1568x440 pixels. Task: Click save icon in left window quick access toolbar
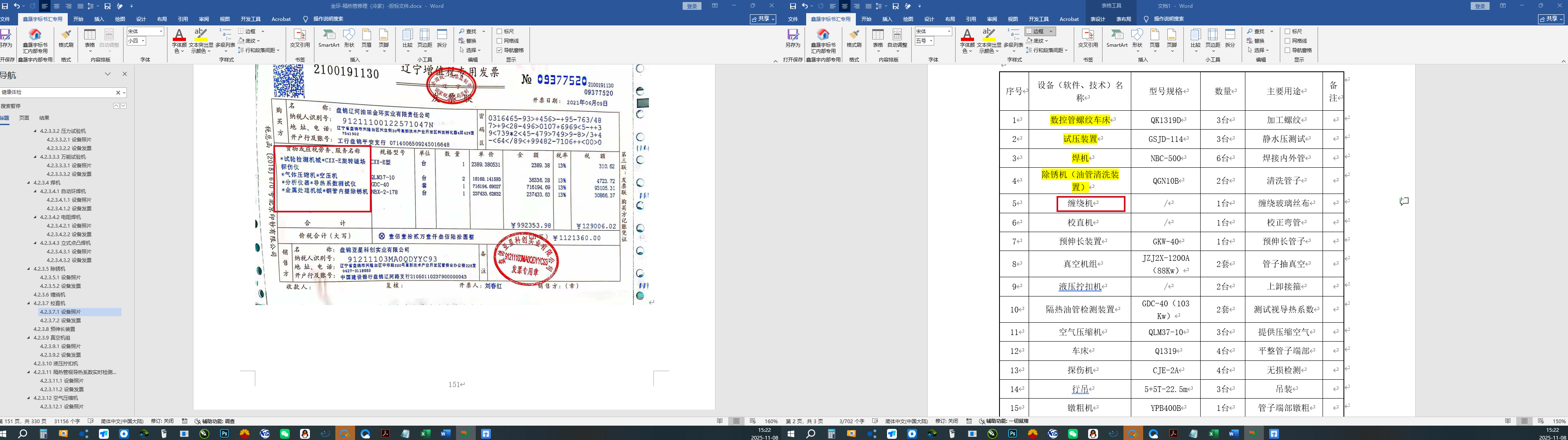[4, 6]
